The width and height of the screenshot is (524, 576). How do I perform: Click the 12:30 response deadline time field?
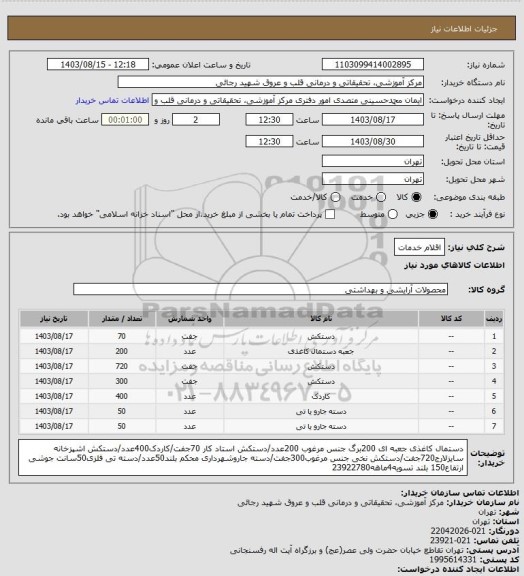[x=269, y=120]
